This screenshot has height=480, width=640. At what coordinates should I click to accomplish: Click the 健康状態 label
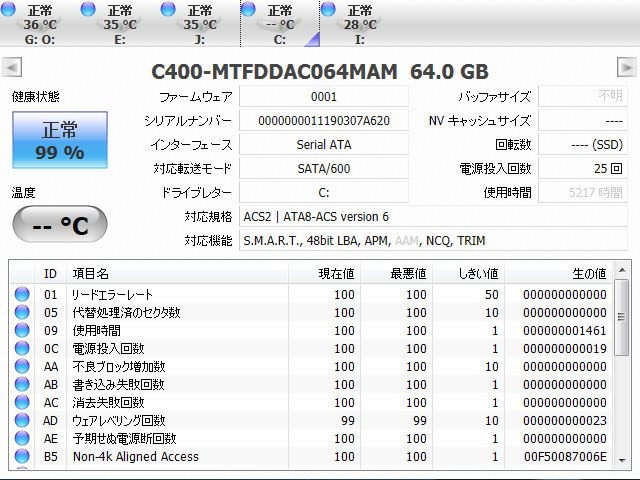tap(36, 97)
